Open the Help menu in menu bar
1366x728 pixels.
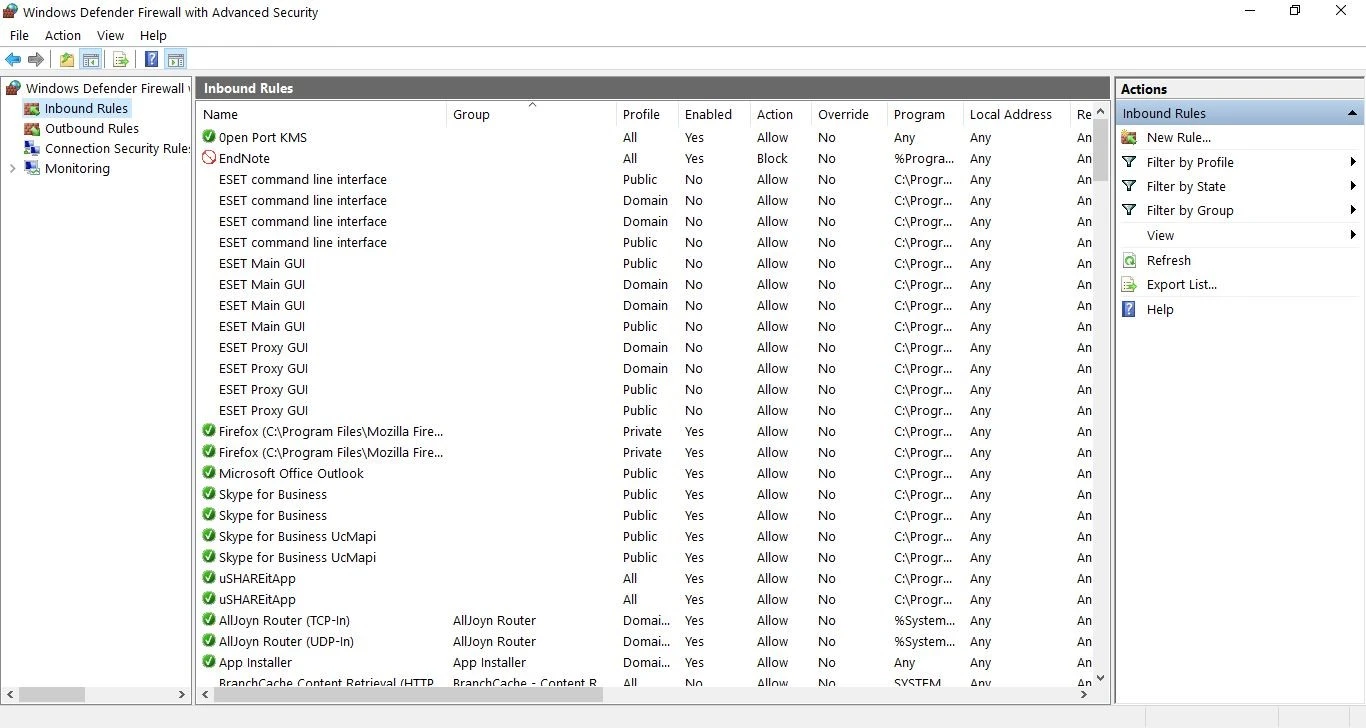pyautogui.click(x=153, y=35)
